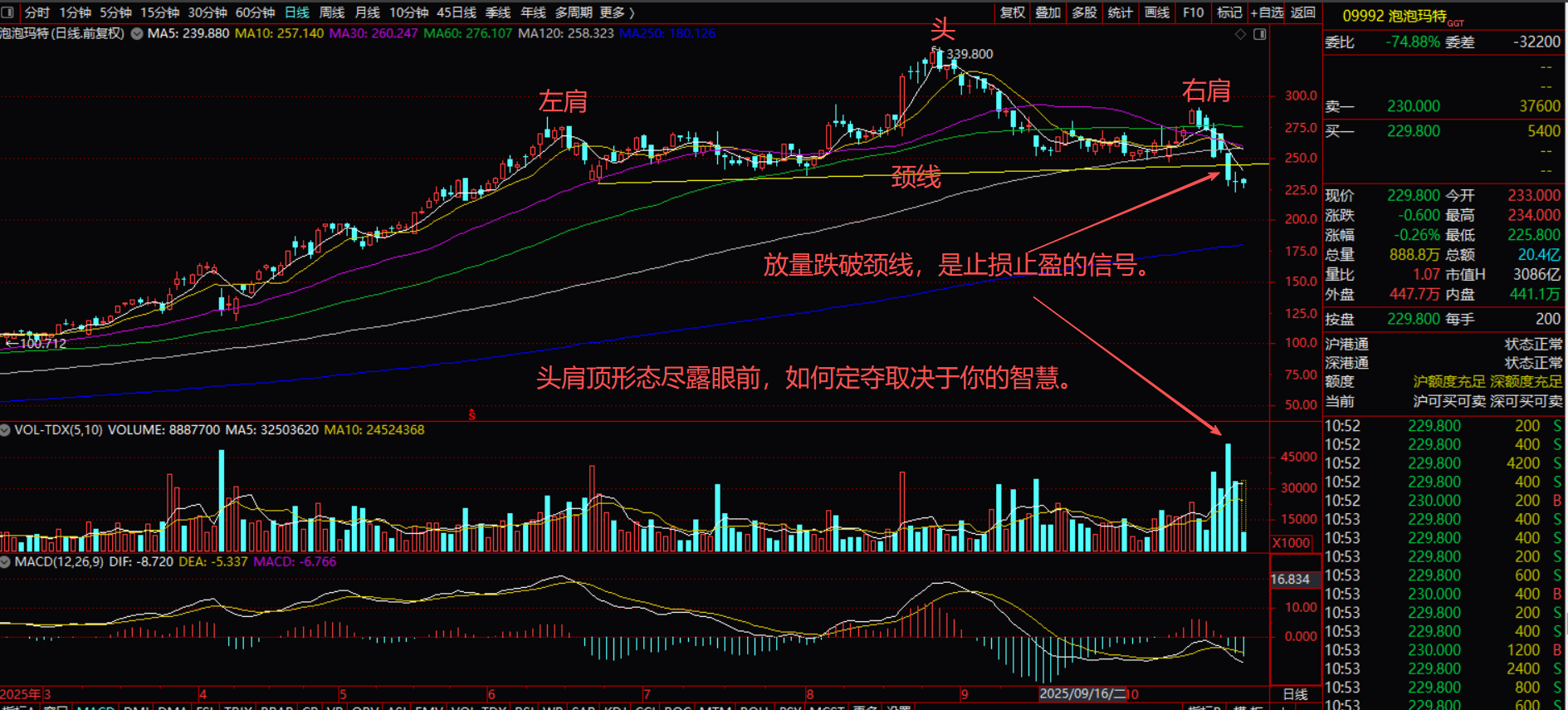Select the 1分钟 period tab

(x=75, y=12)
